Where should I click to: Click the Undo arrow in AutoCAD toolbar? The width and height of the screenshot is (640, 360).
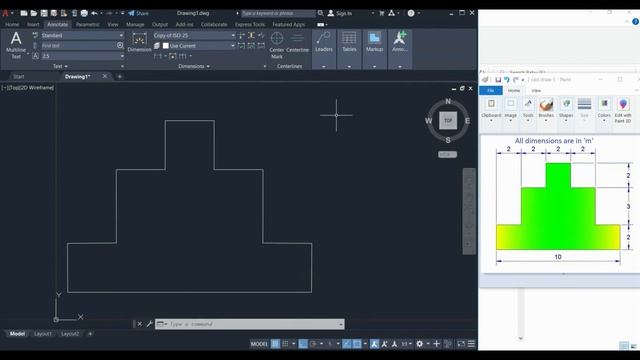click(94, 13)
